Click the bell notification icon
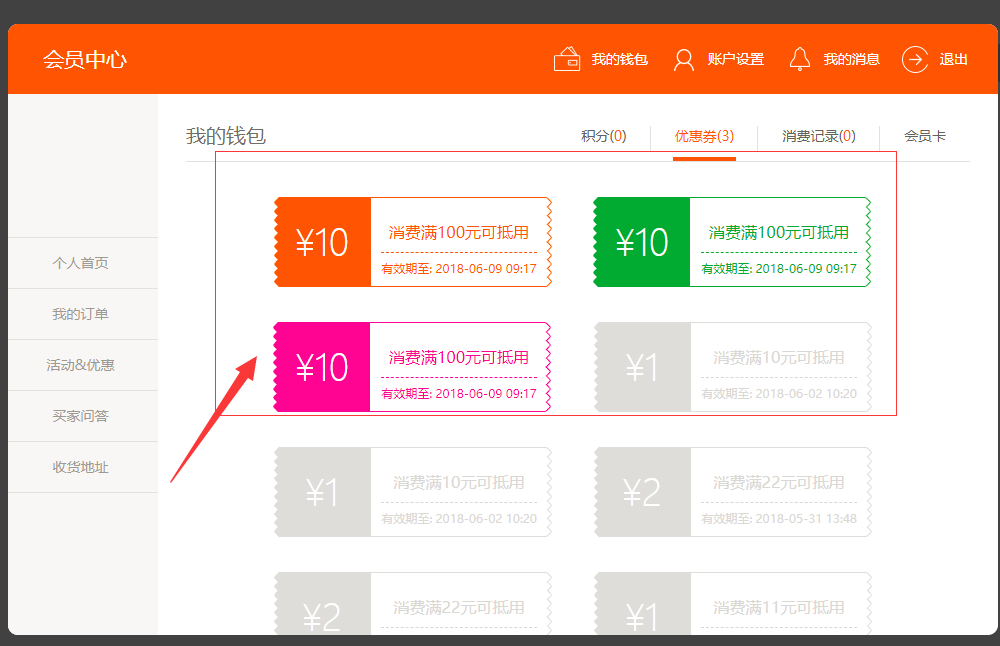1000x646 pixels. 799,60
